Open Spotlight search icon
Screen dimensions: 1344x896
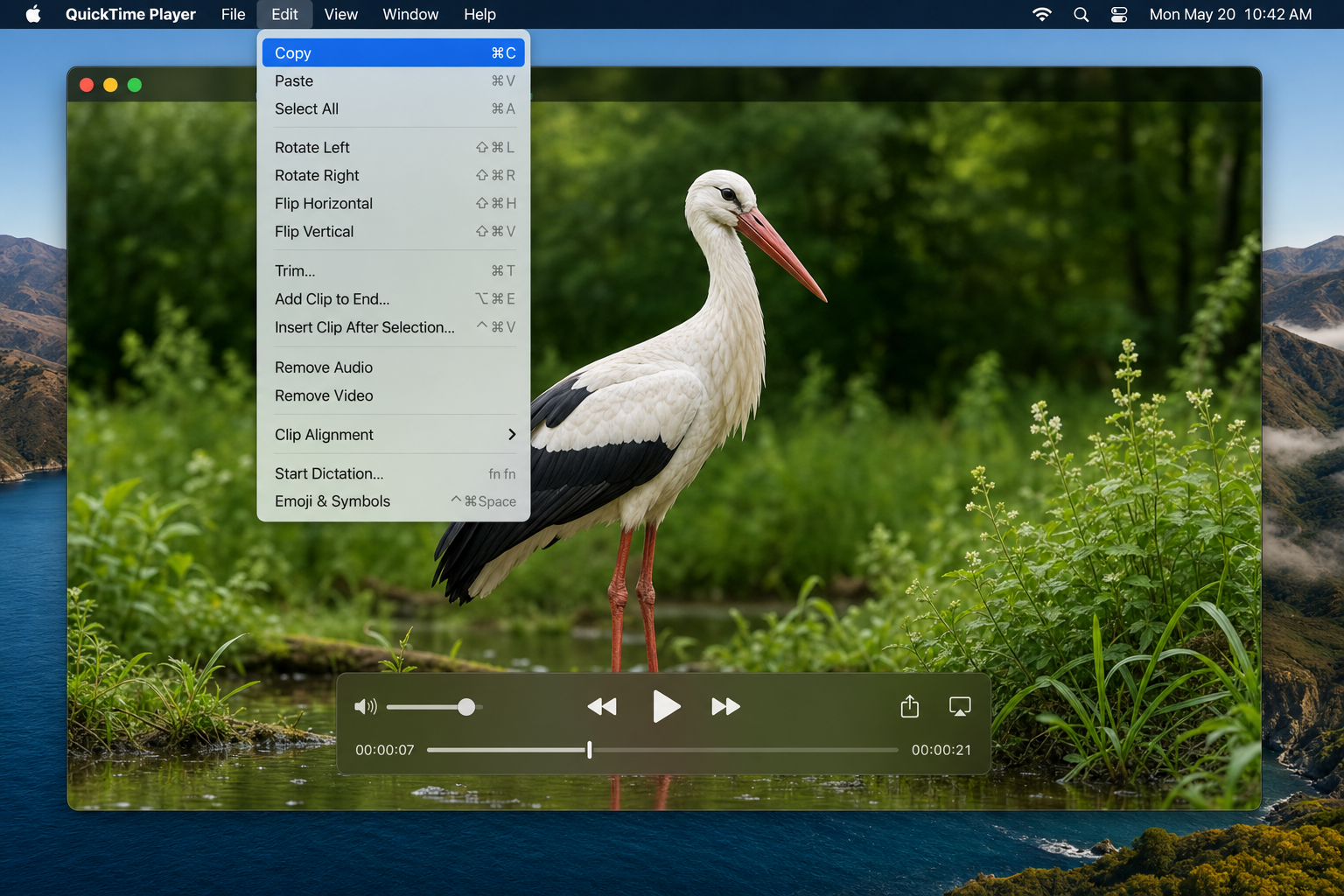1081,14
